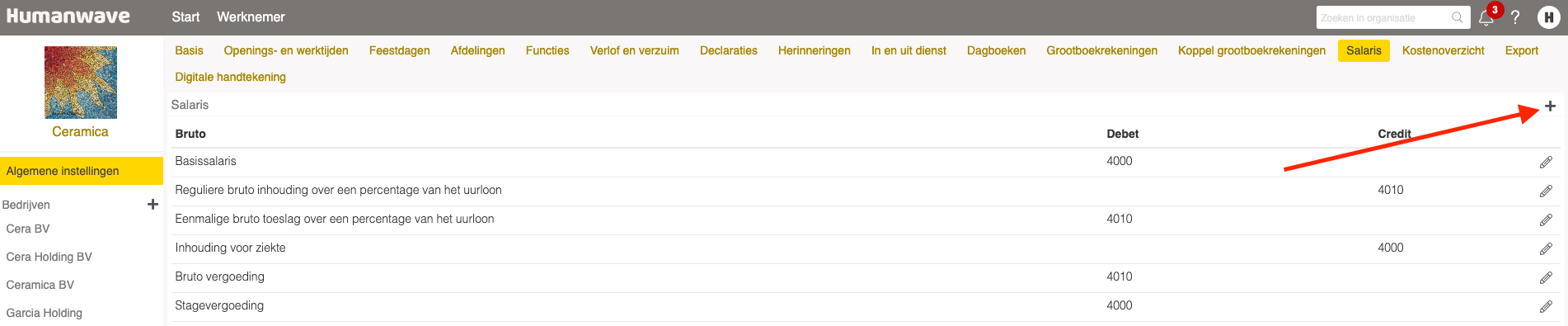Image resolution: width=1568 pixels, height=326 pixels.
Task: Open the Garcia Holding company
Action: pos(45,313)
